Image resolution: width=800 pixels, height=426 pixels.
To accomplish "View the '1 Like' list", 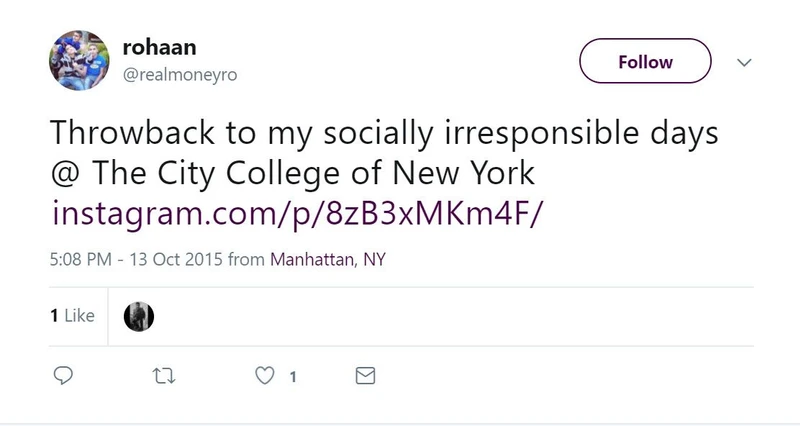I will tap(71, 316).
